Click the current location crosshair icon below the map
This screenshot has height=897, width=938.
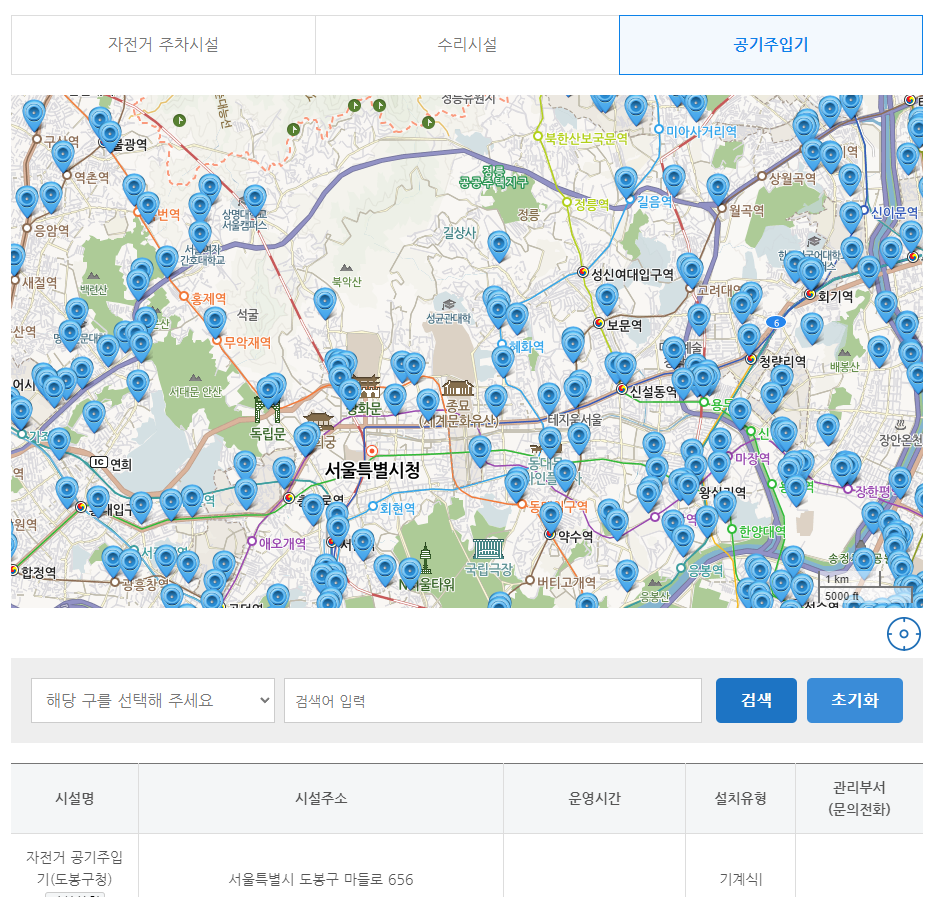coord(903,633)
